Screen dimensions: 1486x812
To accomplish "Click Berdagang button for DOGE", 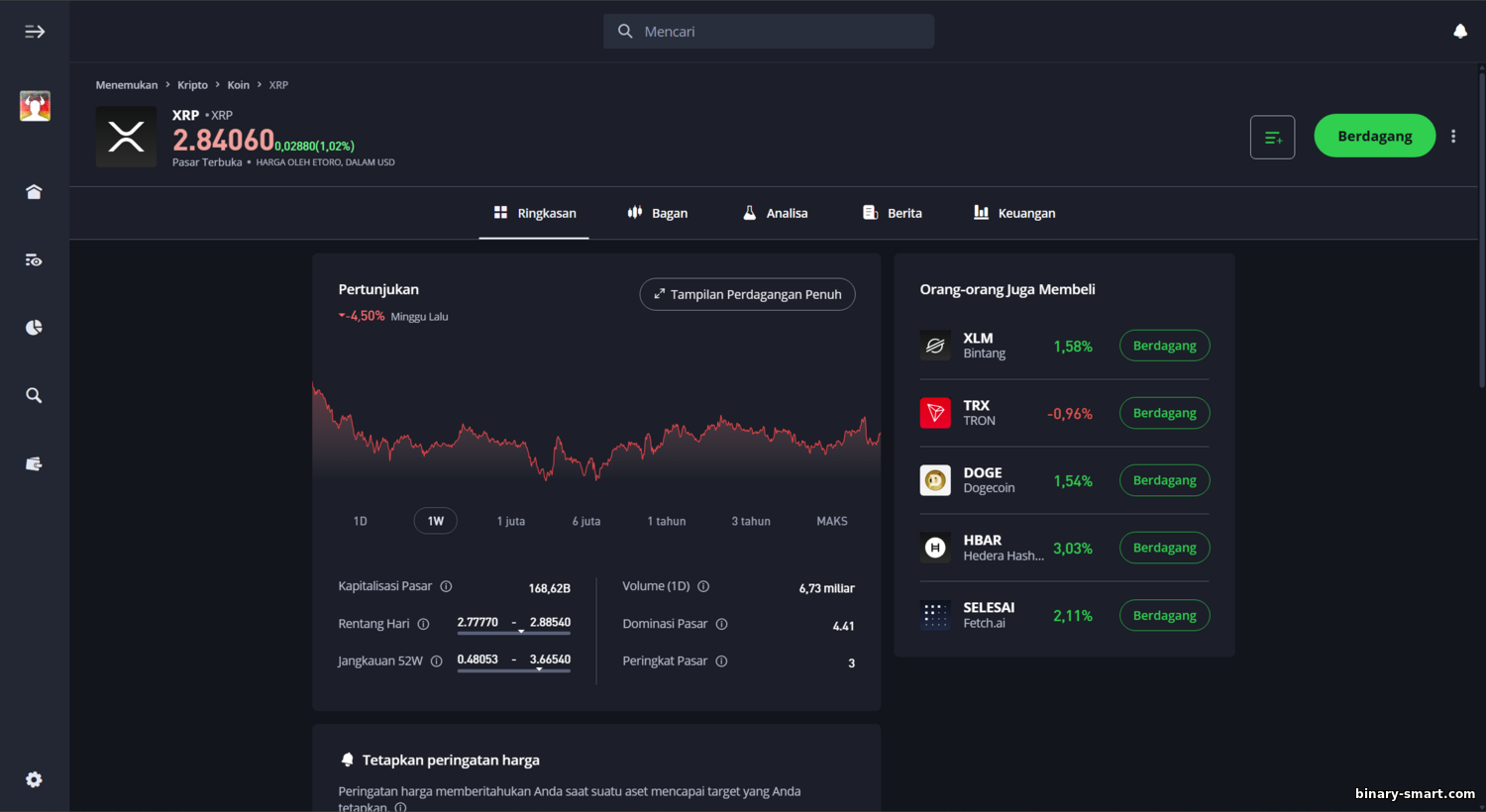I will pos(1164,480).
